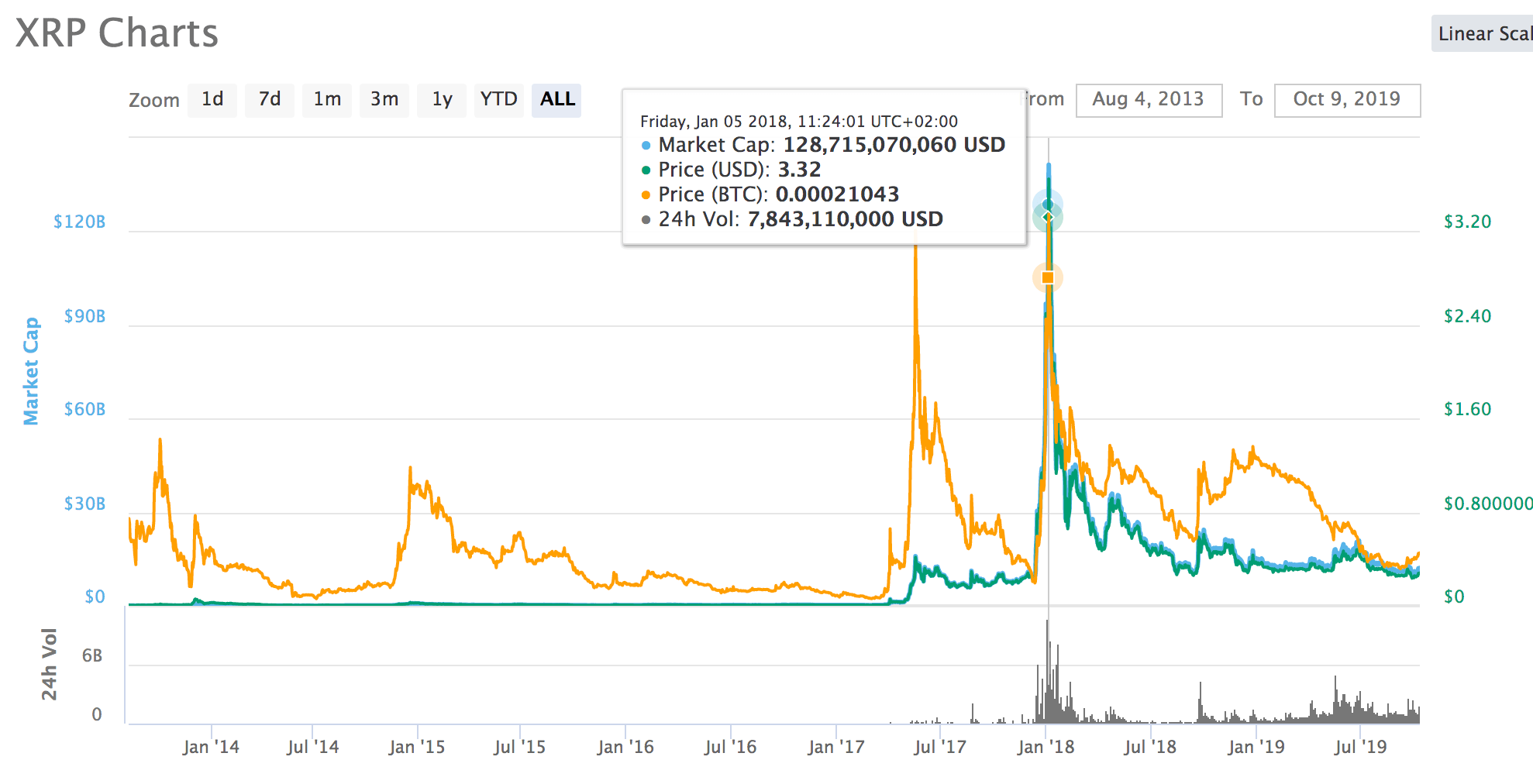
Task: Click the Jul '17 axis label
Action: coord(940,747)
